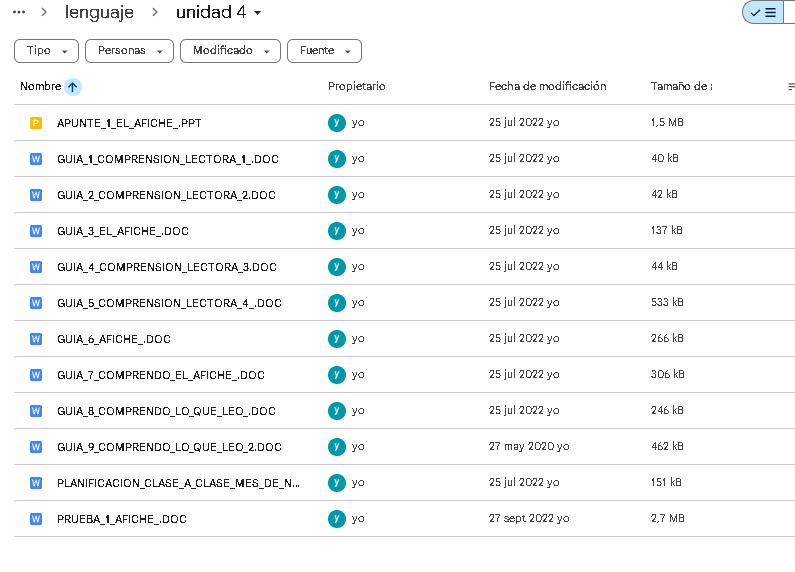This screenshot has width=795, height=572.
Task: Click the 533 kB file size
Action: point(667,302)
